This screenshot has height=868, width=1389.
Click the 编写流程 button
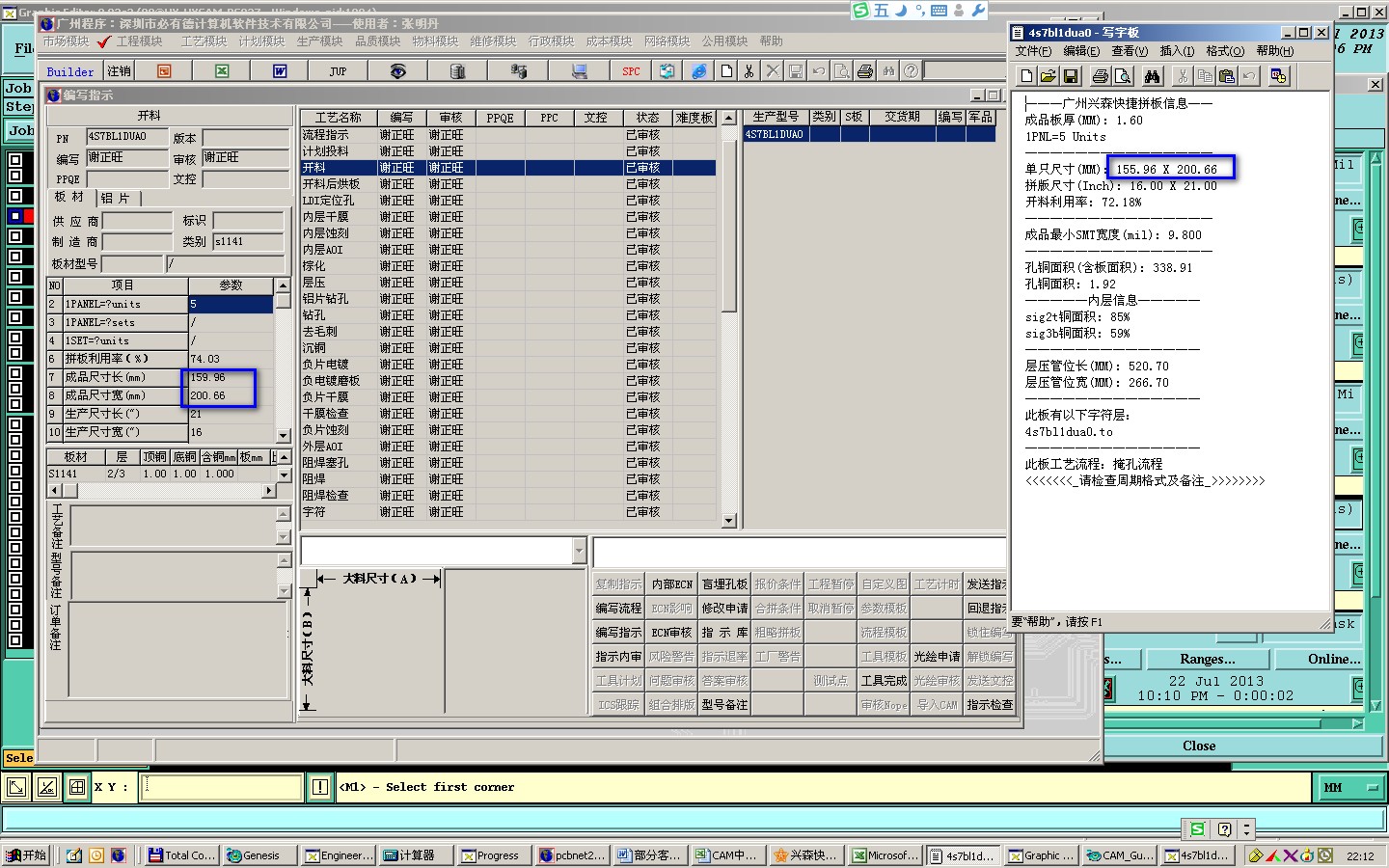pyautogui.click(x=618, y=609)
